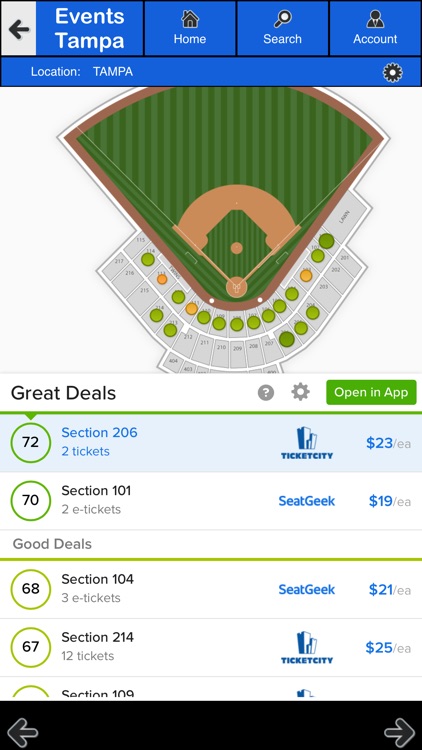This screenshot has width=422, height=750.
Task: Choose the SeatGeek link for Section 104
Action: pos(307,589)
